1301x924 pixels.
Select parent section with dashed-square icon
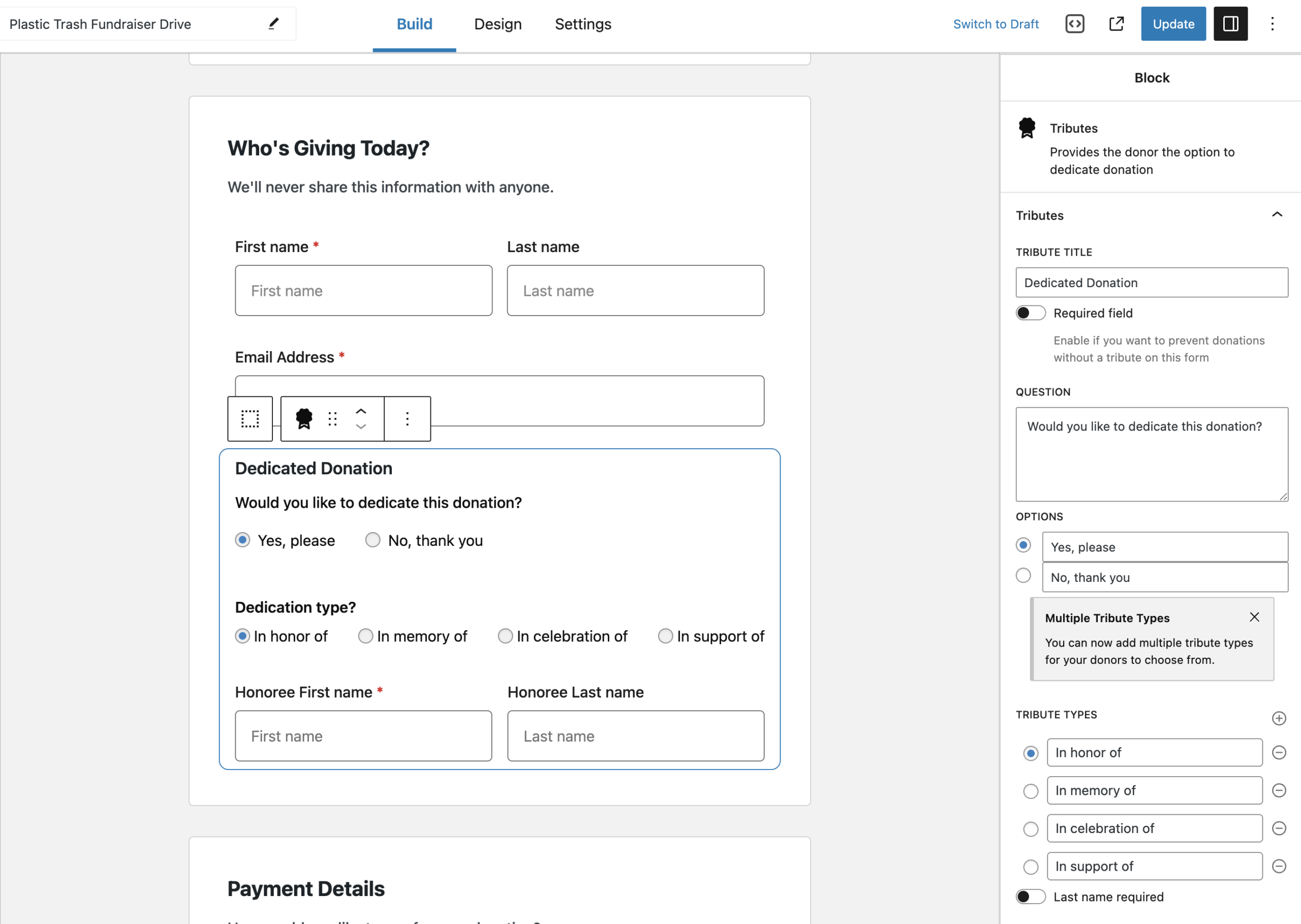tap(250, 419)
